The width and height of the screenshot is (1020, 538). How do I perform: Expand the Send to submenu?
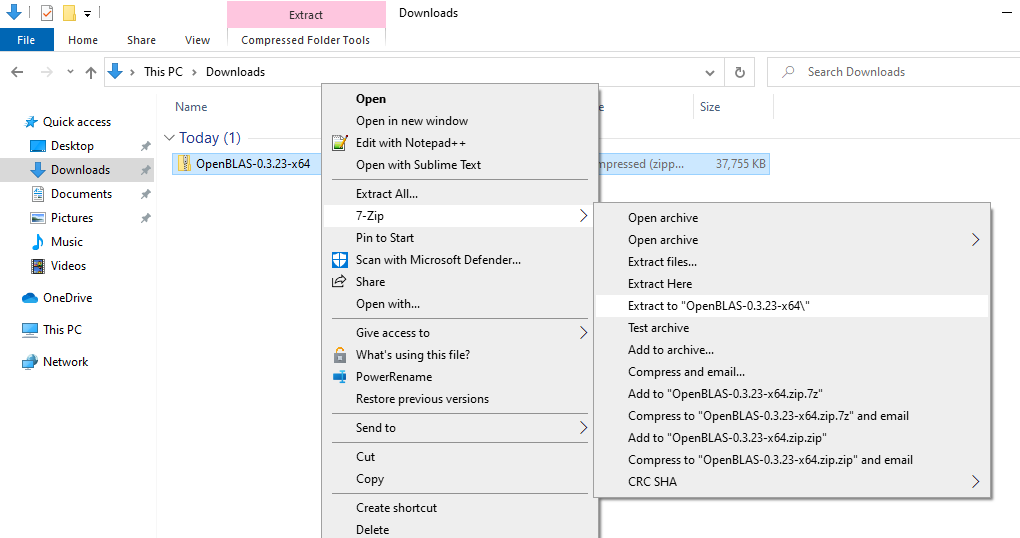point(584,428)
